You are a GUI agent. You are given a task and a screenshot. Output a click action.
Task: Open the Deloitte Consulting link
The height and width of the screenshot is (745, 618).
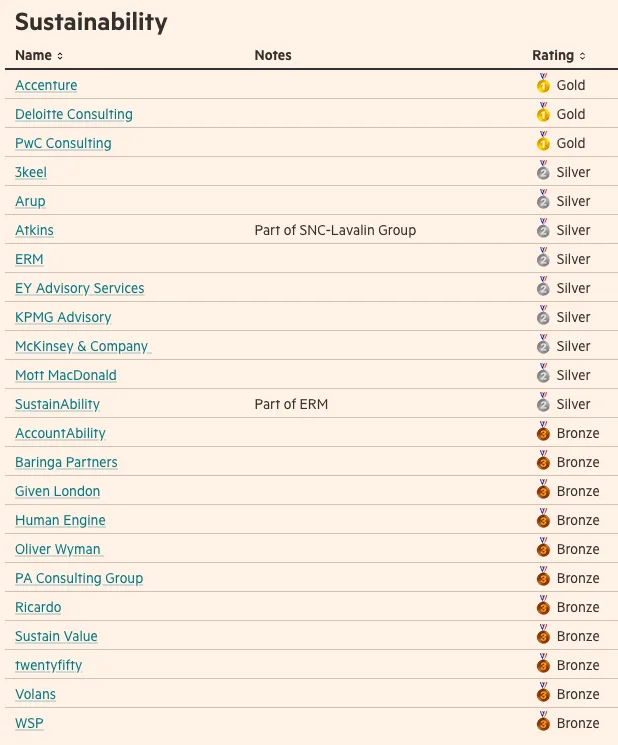tap(74, 115)
